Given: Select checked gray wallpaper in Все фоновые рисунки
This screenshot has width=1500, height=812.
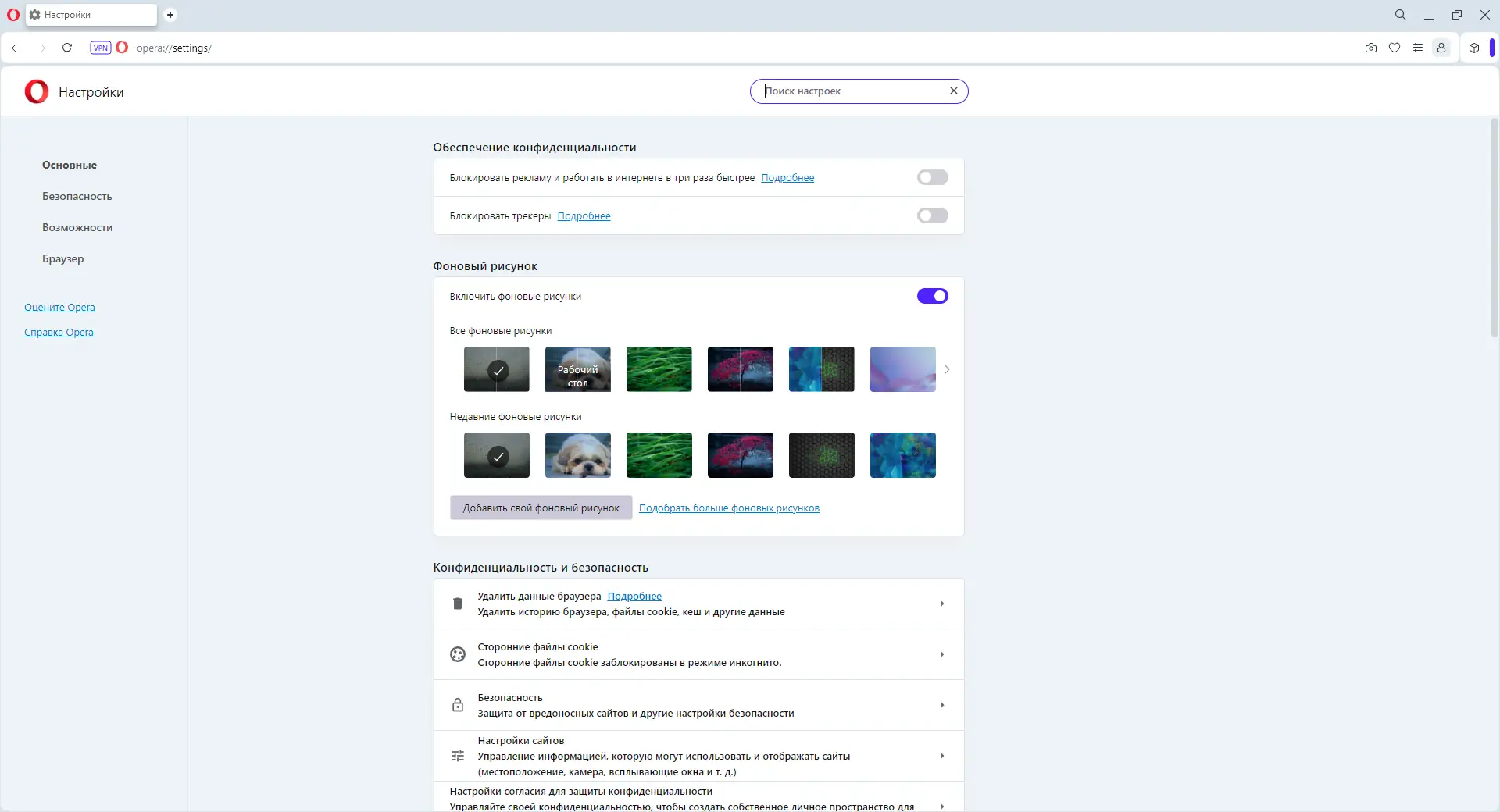Looking at the screenshot, I should [x=497, y=369].
